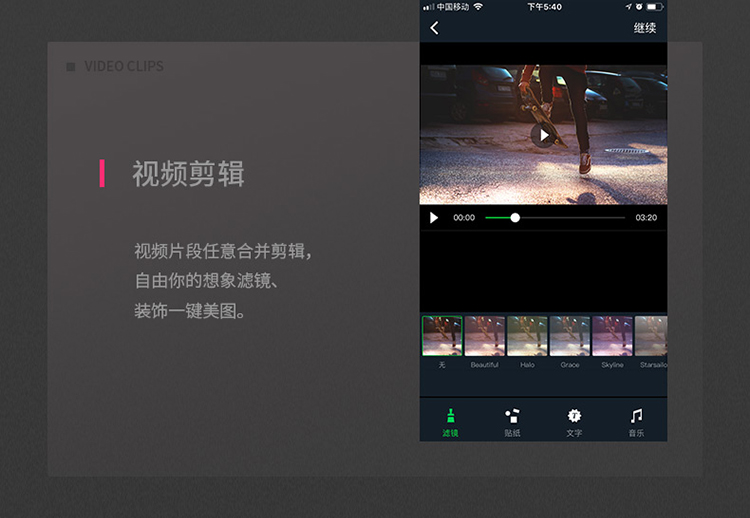
Task: Apply the Skyline filter thumbnail
Action: (612, 336)
